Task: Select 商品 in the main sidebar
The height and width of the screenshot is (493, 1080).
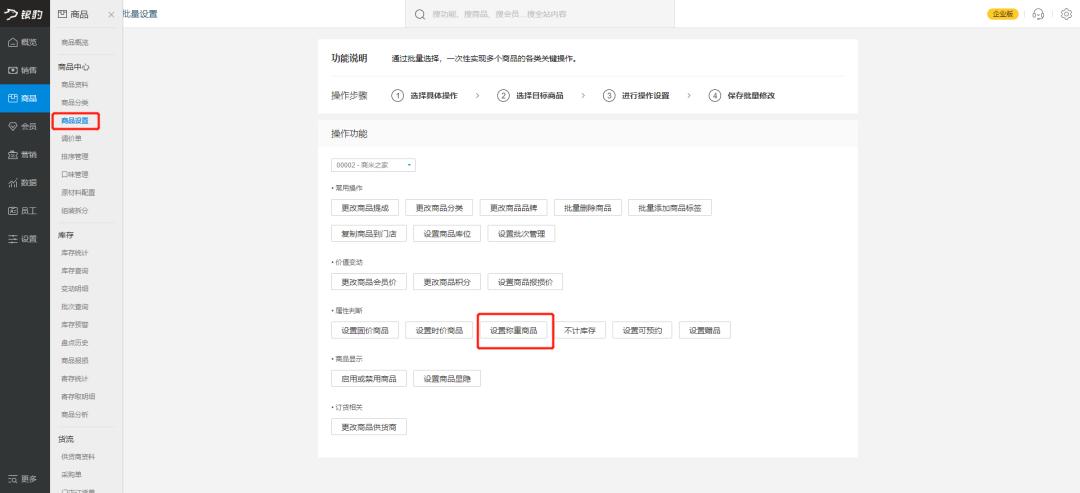Action: click(x=25, y=98)
